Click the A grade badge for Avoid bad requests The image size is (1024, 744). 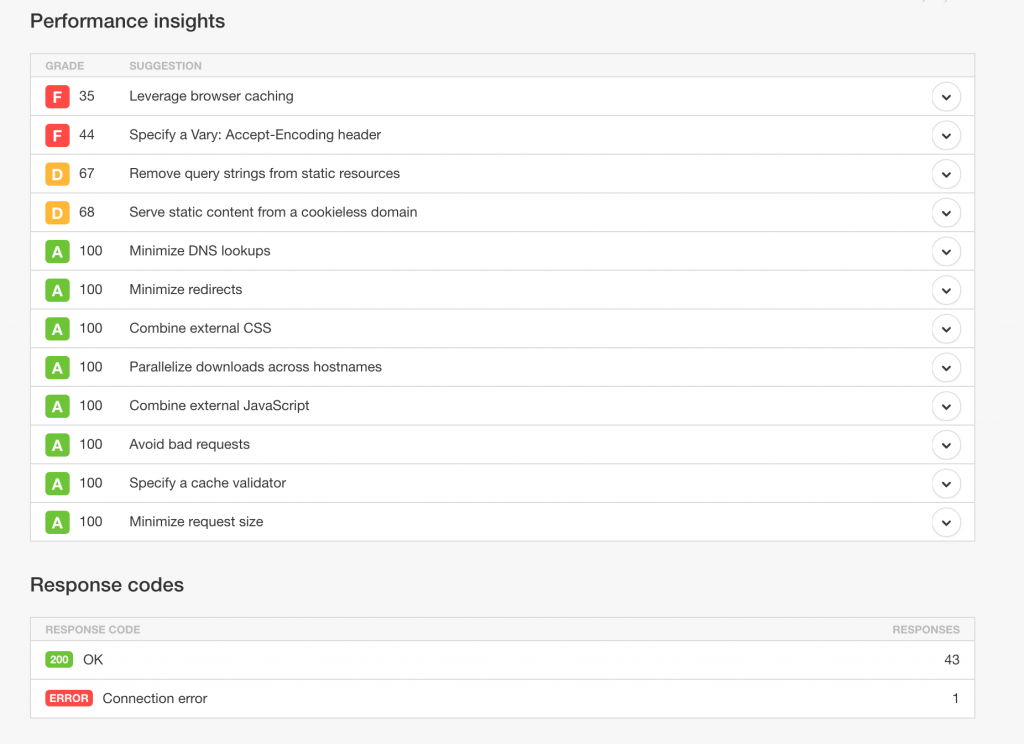[x=57, y=445]
